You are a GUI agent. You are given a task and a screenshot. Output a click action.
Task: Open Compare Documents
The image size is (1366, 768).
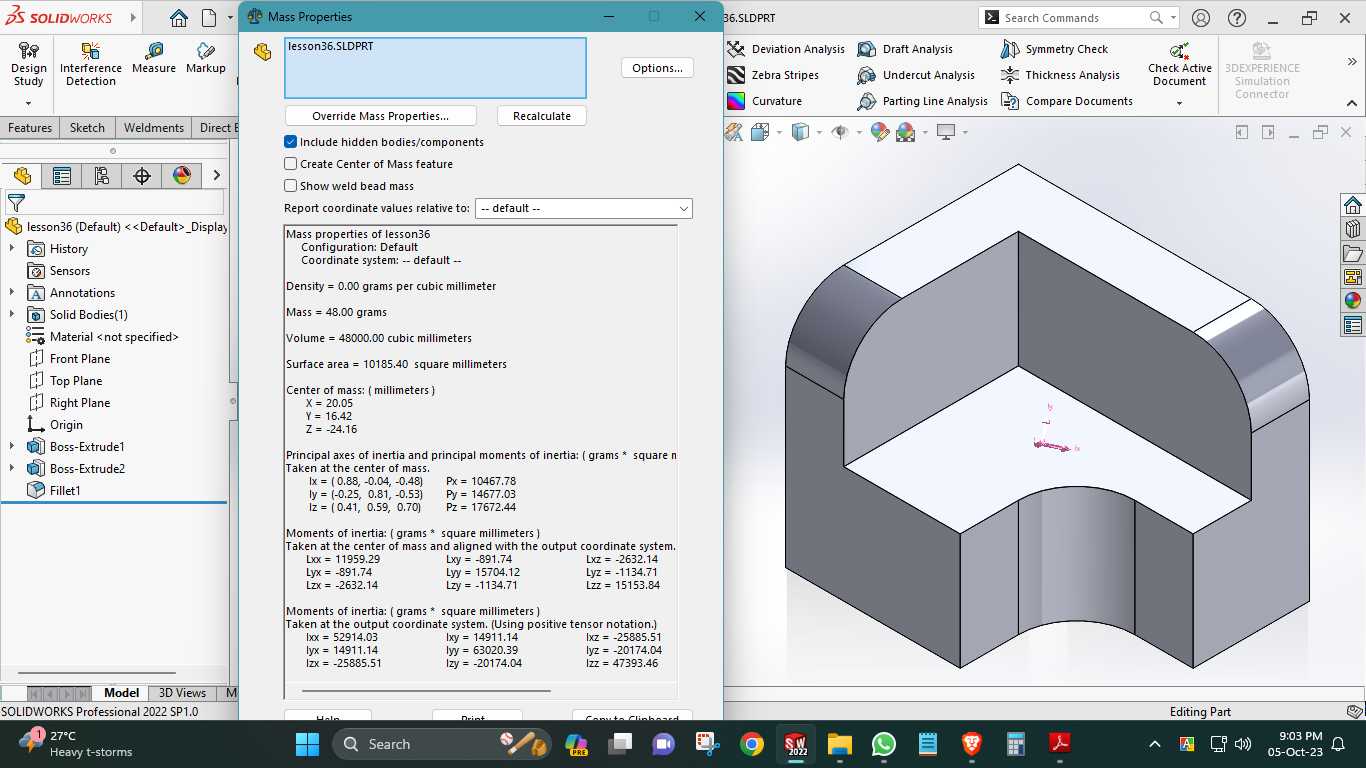(x=1067, y=101)
